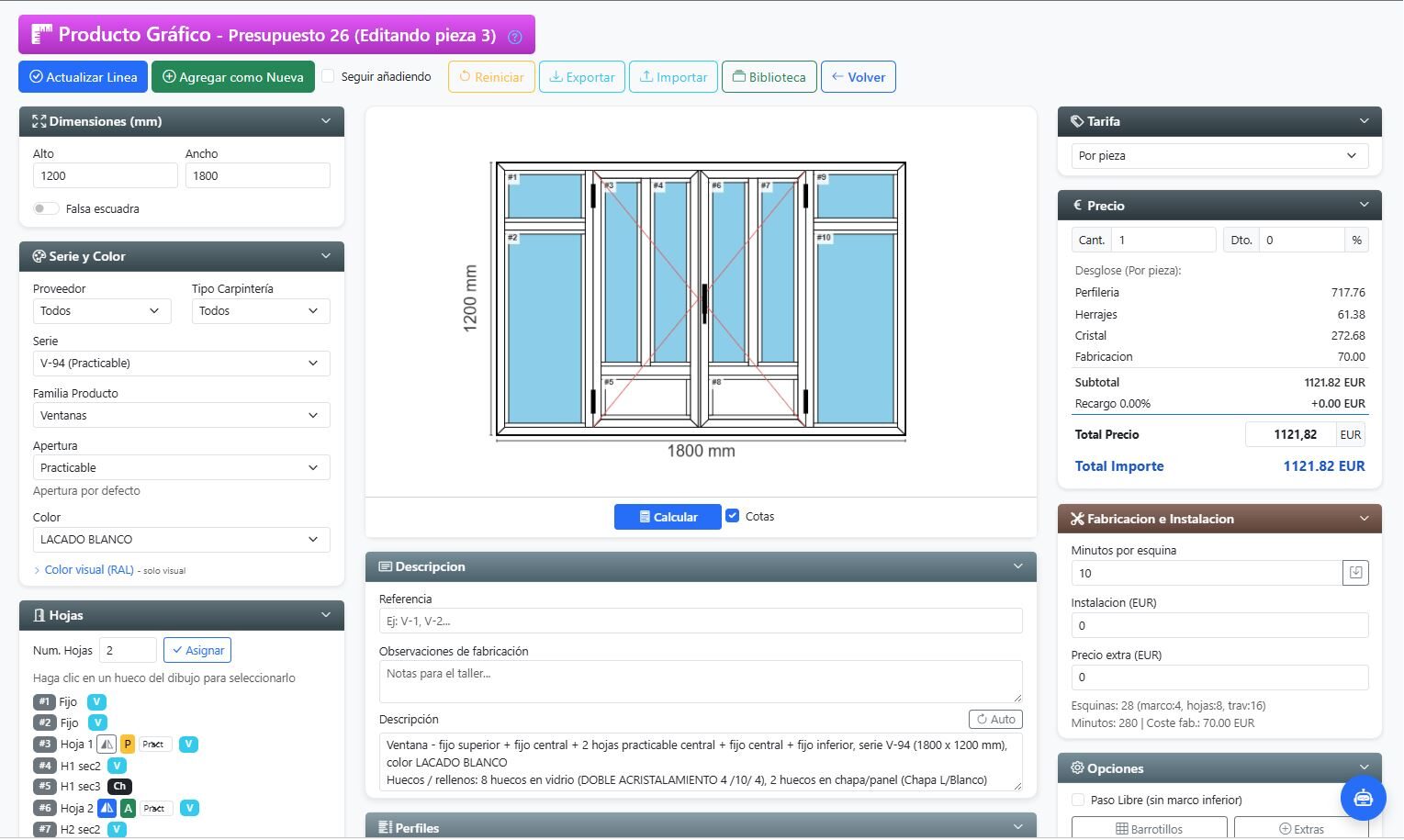Click the #3 gap number badge in Hojas list
The width and height of the screenshot is (1404, 840).
point(44,745)
